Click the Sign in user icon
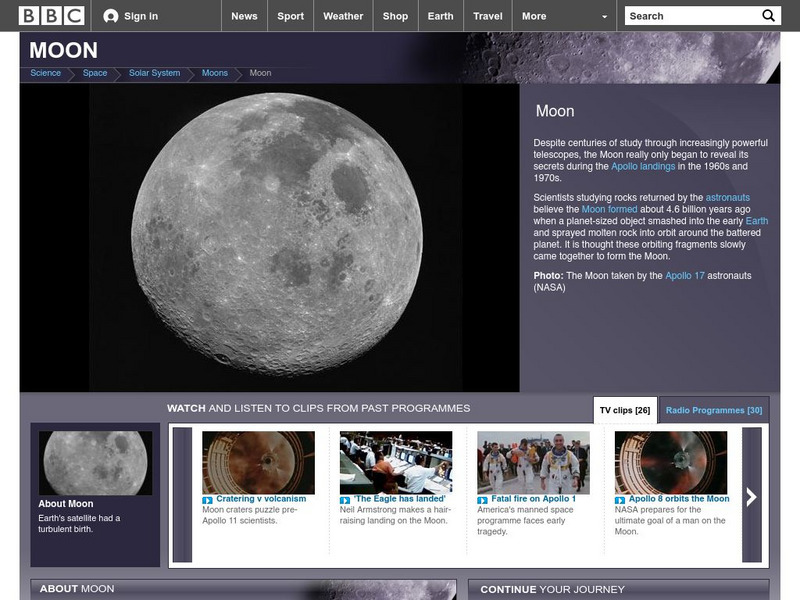800x600 pixels. (111, 16)
